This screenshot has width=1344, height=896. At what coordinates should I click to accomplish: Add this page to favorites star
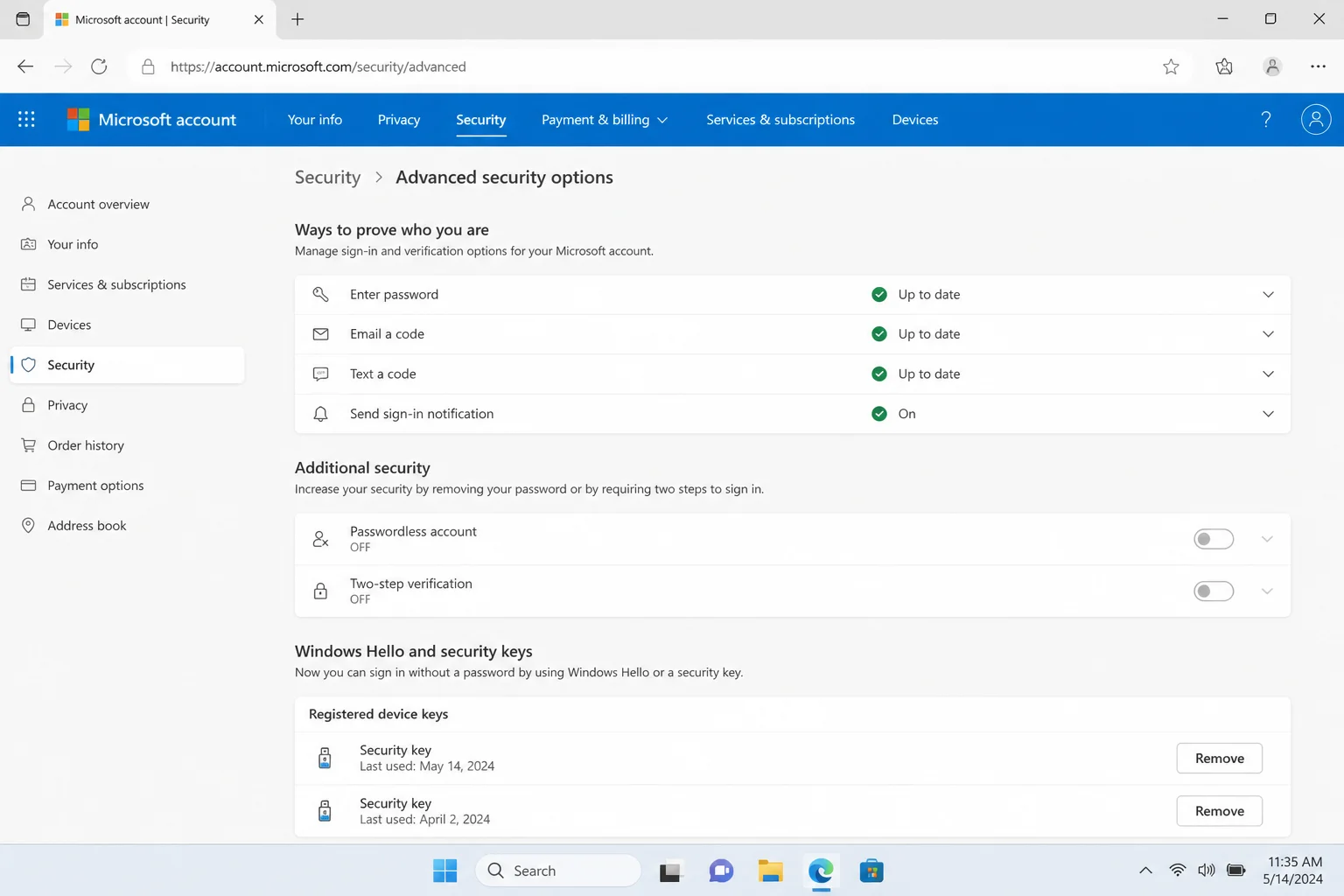click(x=1171, y=66)
